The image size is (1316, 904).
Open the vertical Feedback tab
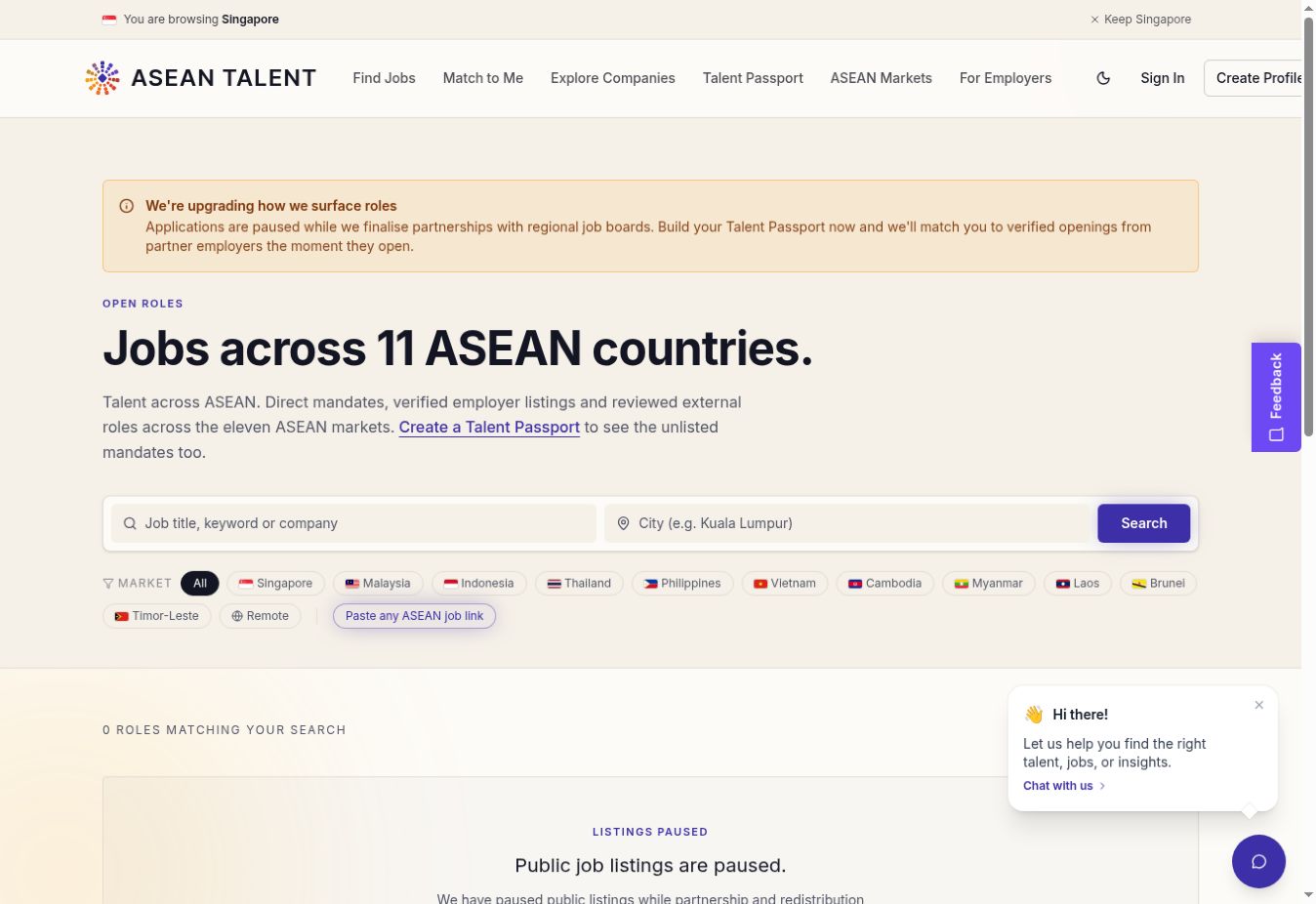pos(1276,397)
